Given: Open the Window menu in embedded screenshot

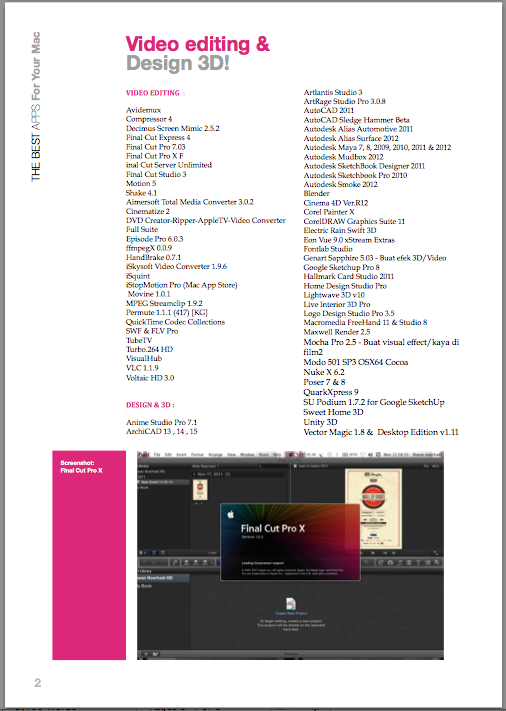Looking at the screenshot, I should (x=247, y=454).
